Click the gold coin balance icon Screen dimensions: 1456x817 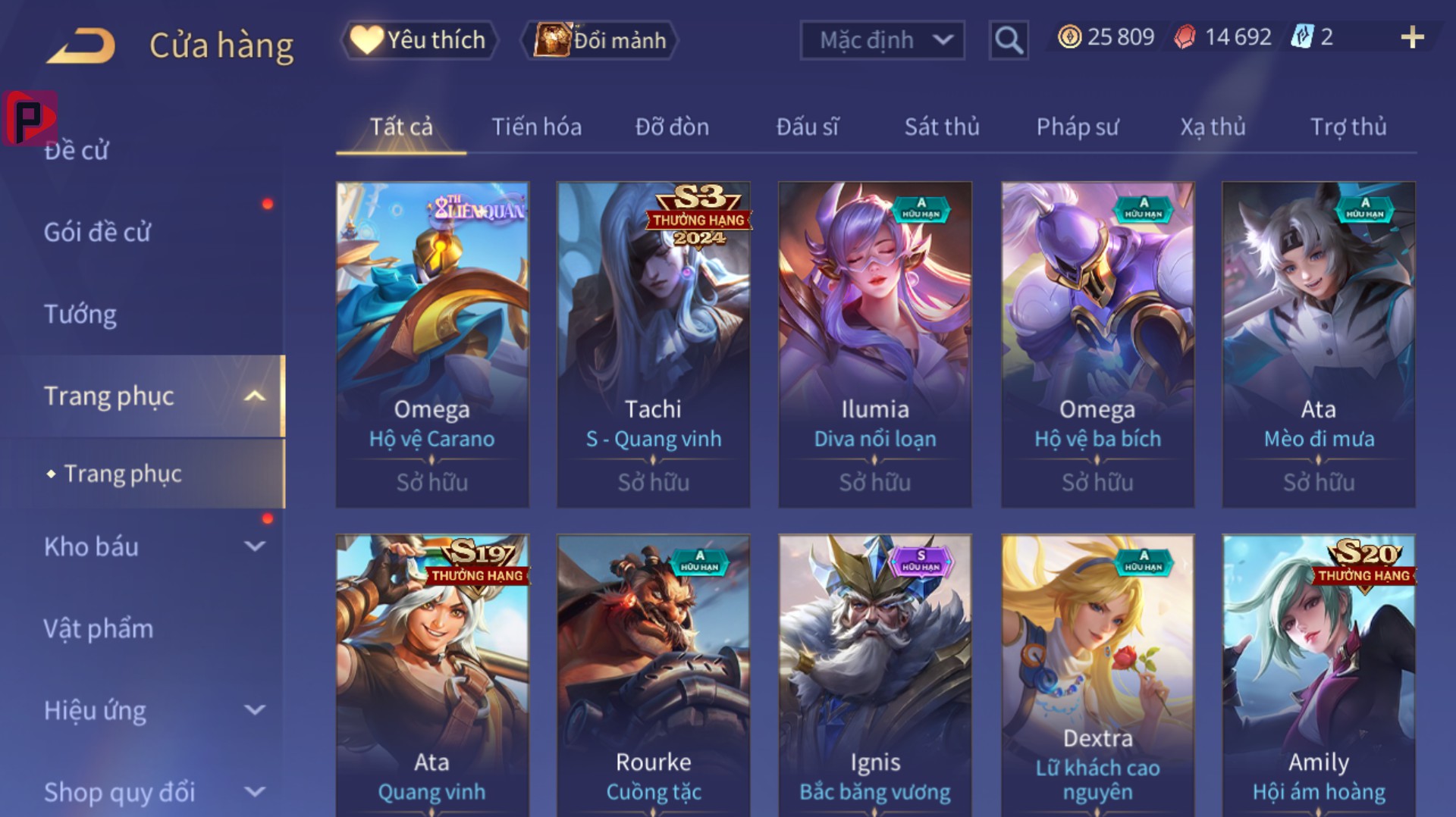pos(1069,37)
